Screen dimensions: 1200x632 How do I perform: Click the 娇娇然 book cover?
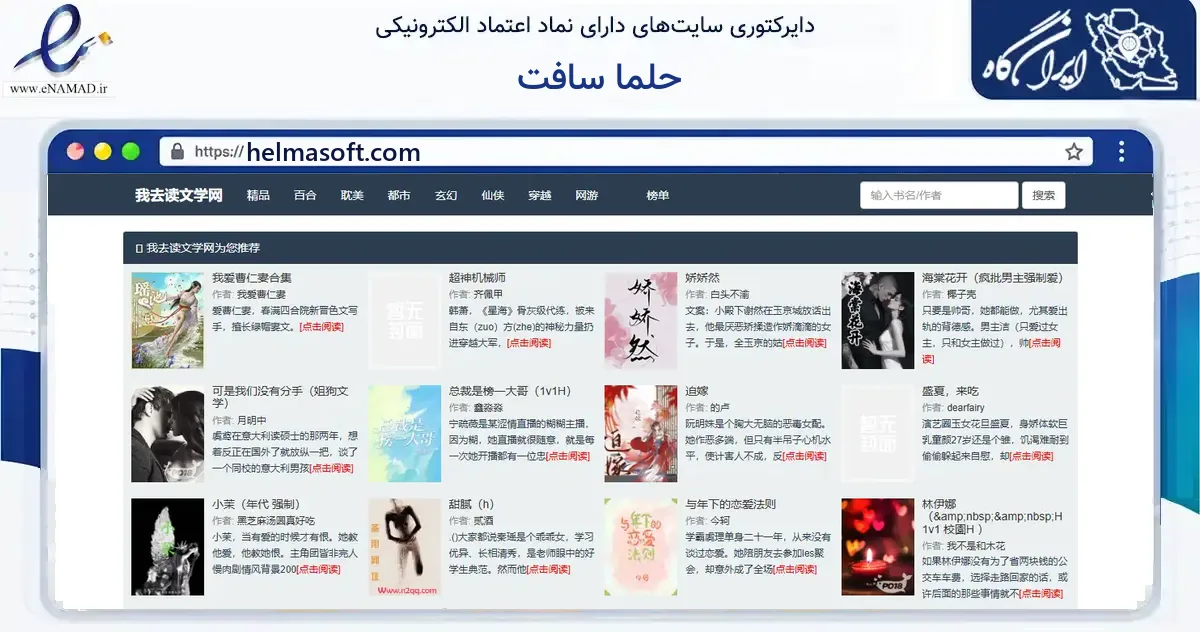[641, 320]
